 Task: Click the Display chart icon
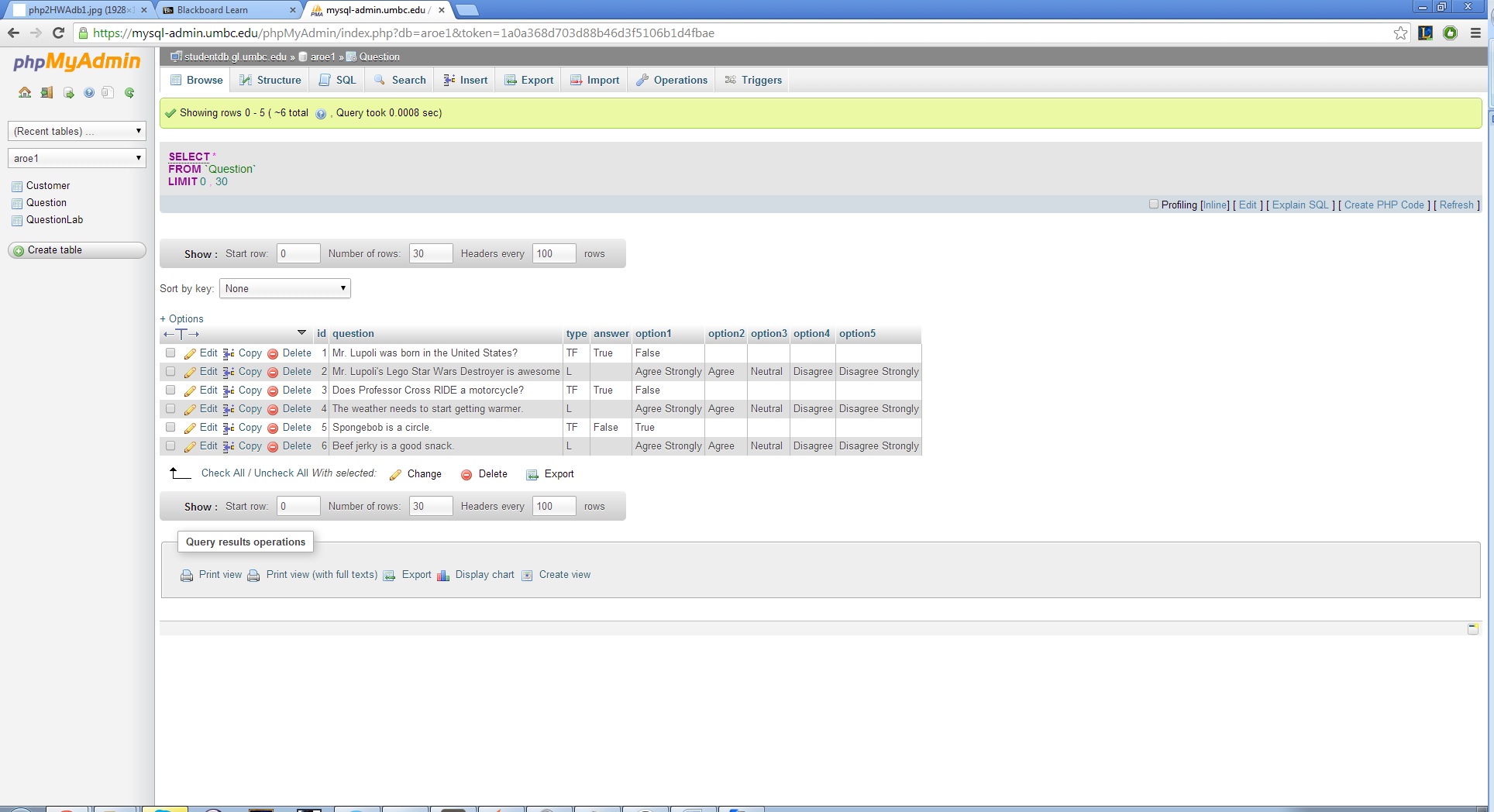click(x=443, y=576)
